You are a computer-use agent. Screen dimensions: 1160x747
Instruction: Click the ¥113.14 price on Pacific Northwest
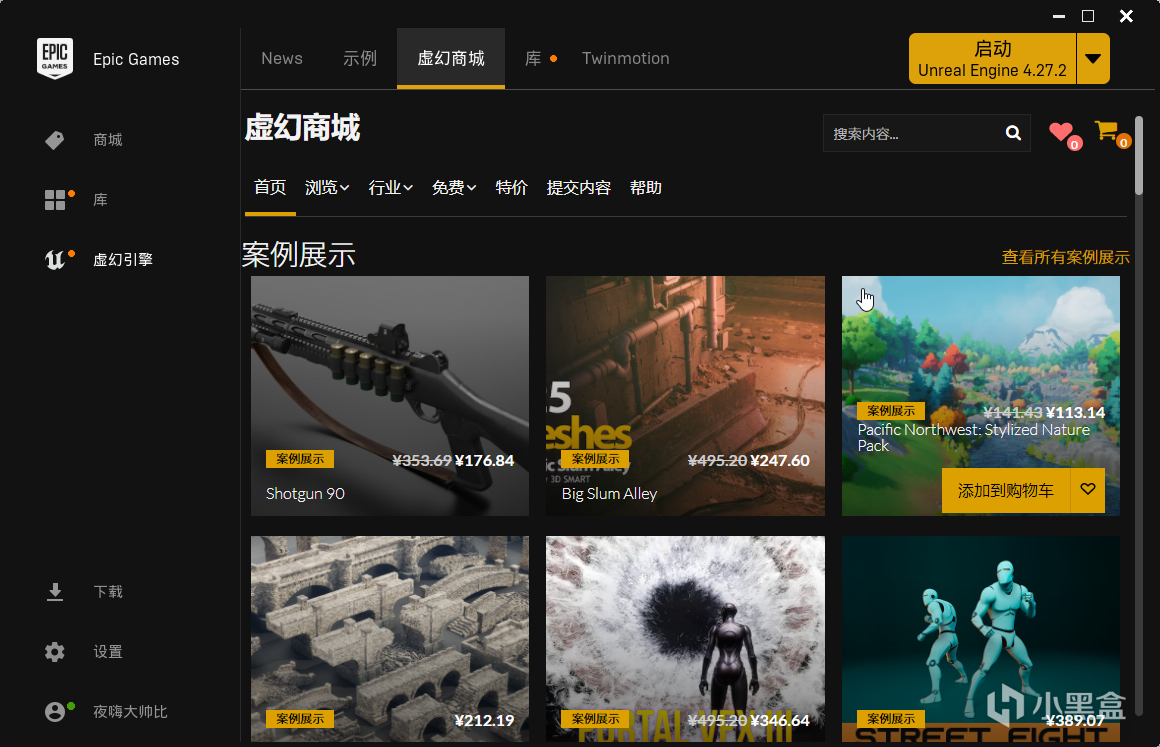(x=1076, y=412)
